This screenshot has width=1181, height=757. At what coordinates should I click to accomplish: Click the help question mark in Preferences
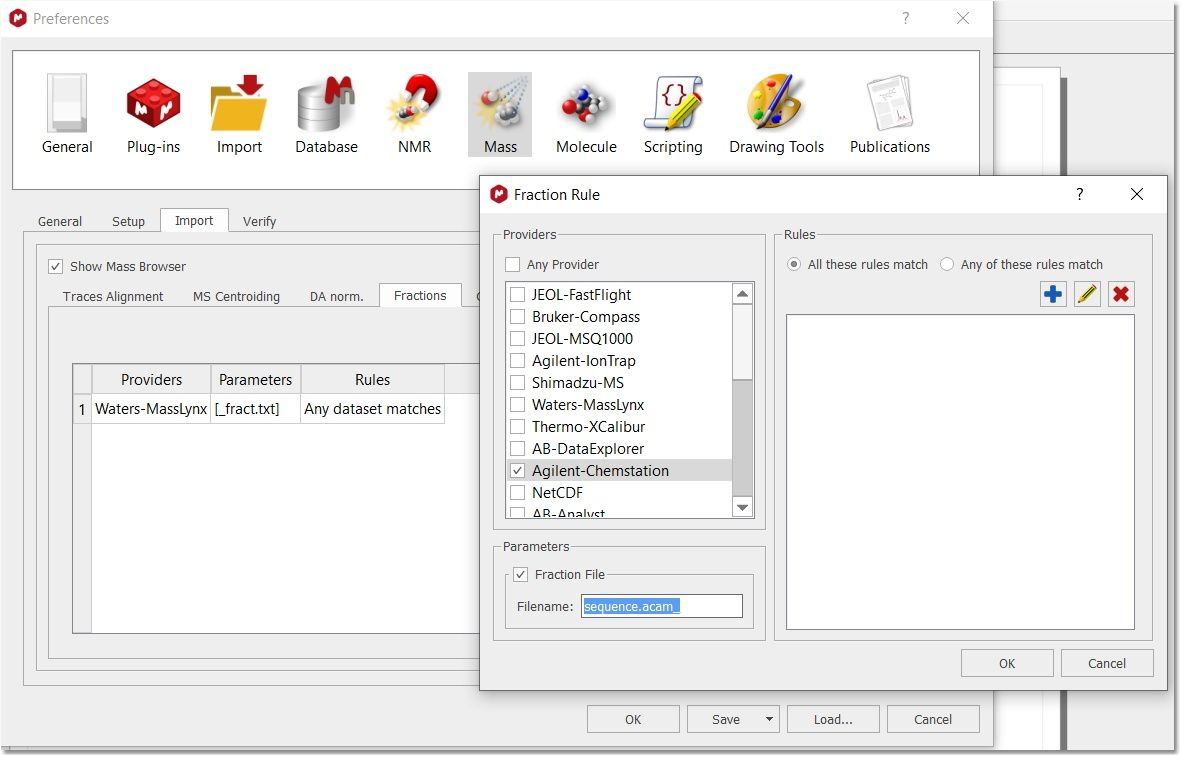[x=905, y=18]
